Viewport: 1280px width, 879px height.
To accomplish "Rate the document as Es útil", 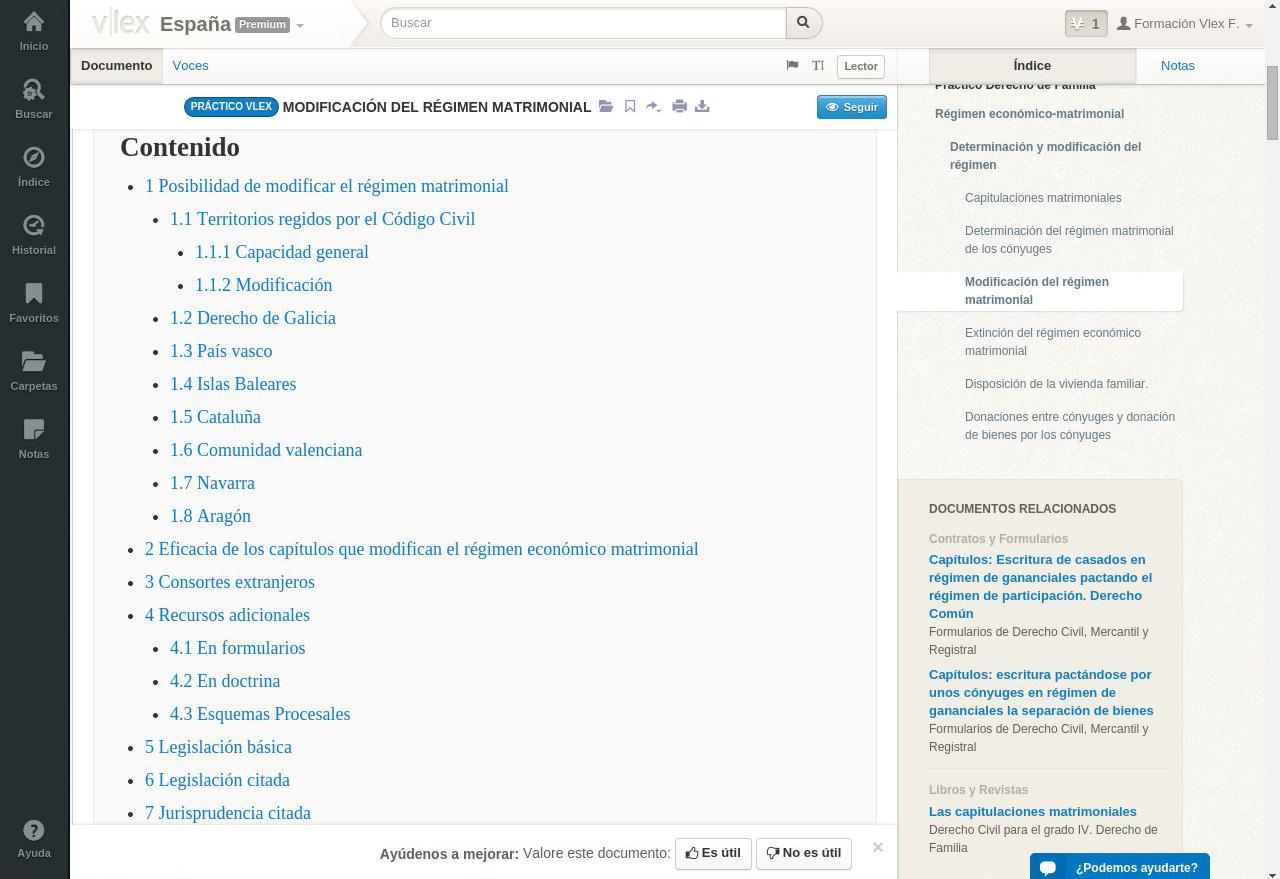I will (x=712, y=853).
